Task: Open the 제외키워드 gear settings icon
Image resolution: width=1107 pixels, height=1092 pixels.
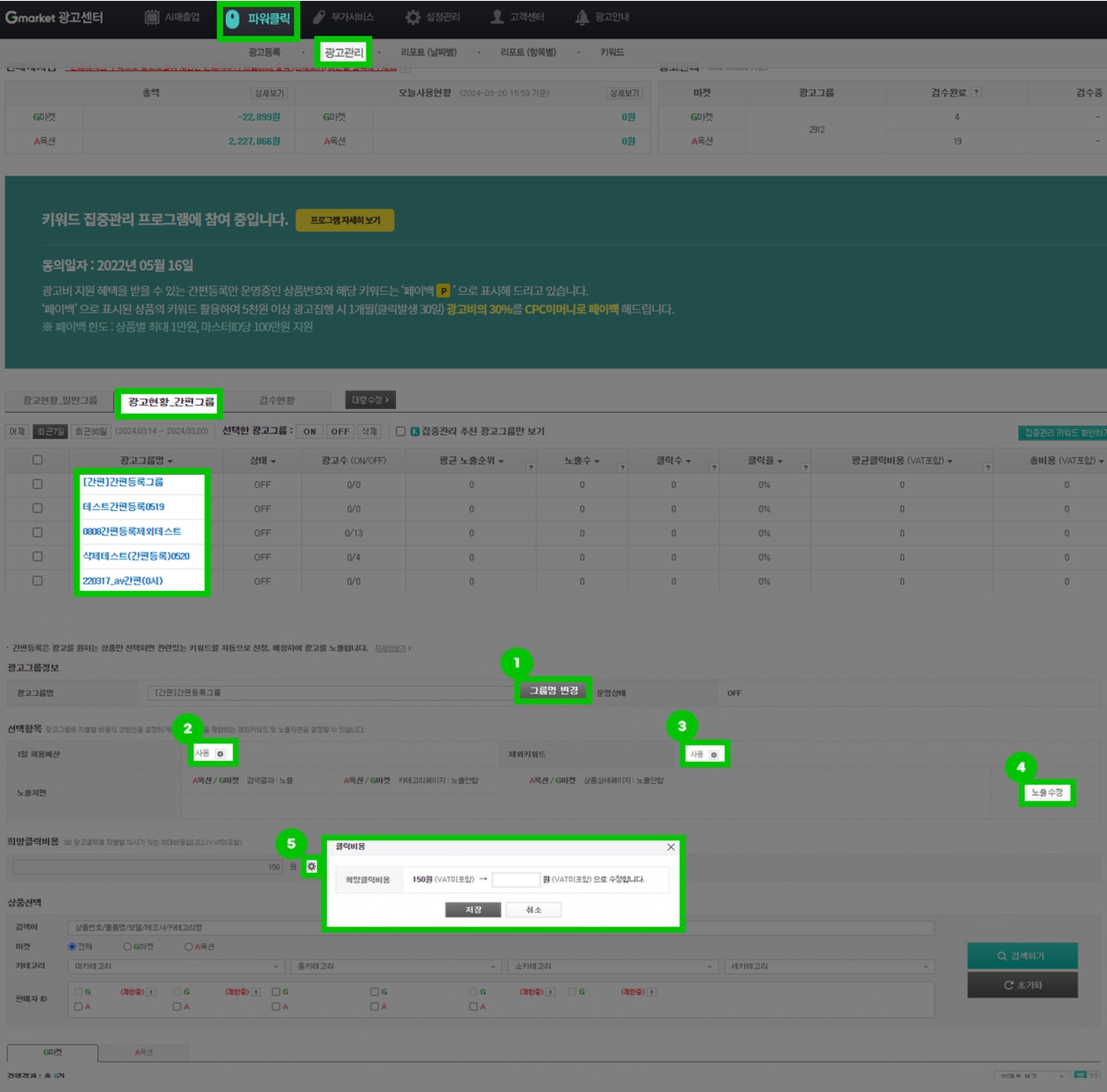Action: click(x=714, y=755)
